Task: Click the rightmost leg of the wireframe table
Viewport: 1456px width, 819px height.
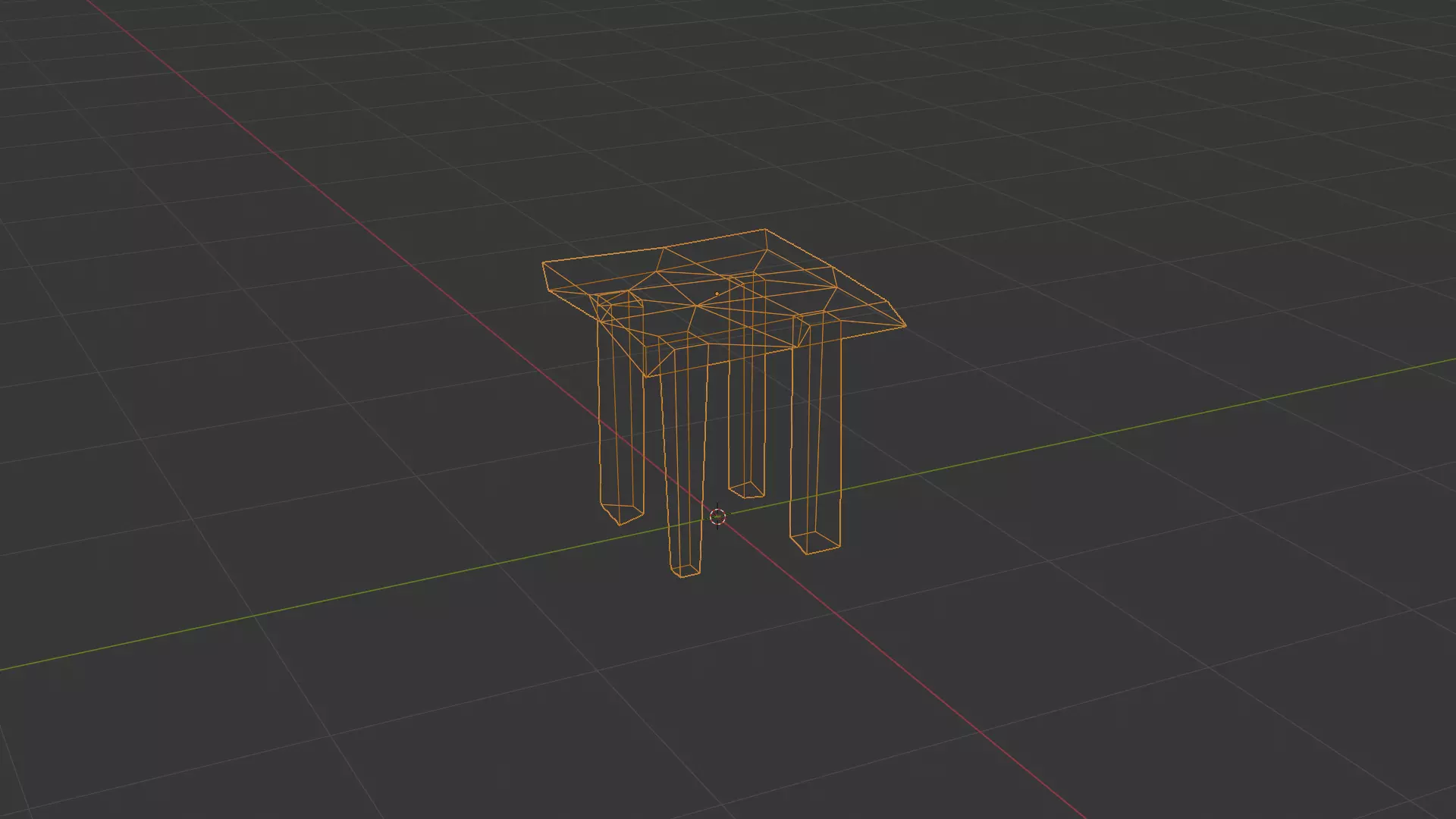Action: click(x=816, y=432)
